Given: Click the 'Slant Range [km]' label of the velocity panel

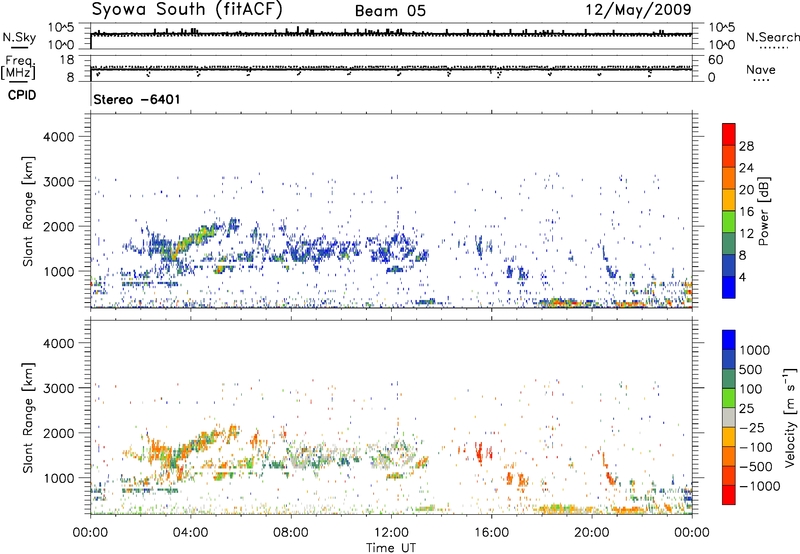Looking at the screenshot, I should point(28,418).
